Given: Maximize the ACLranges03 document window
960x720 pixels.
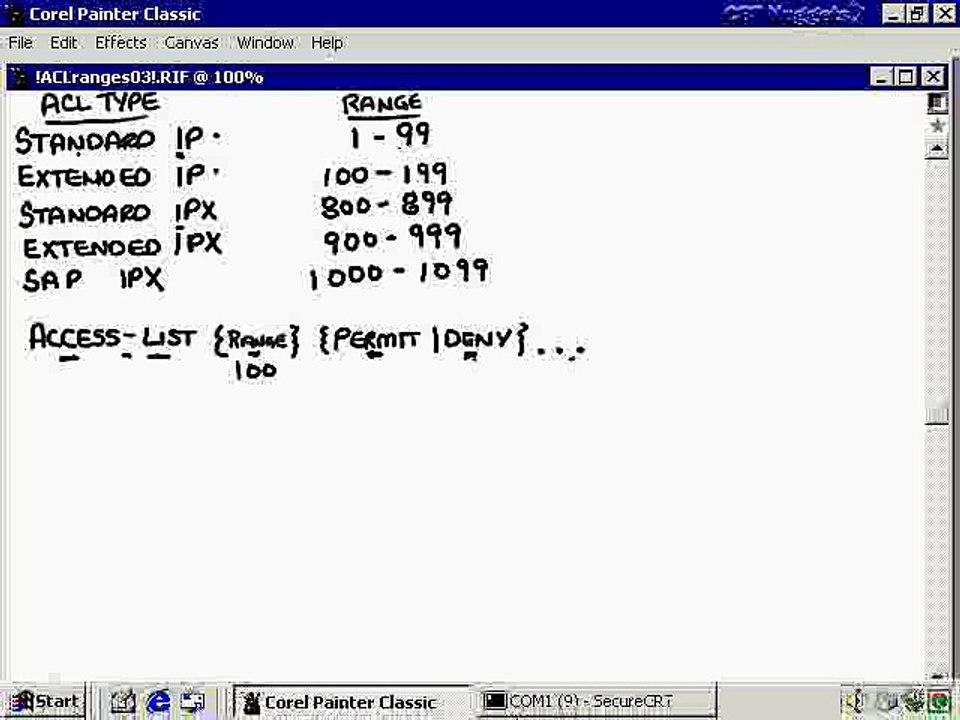Looking at the screenshot, I should click(x=906, y=77).
